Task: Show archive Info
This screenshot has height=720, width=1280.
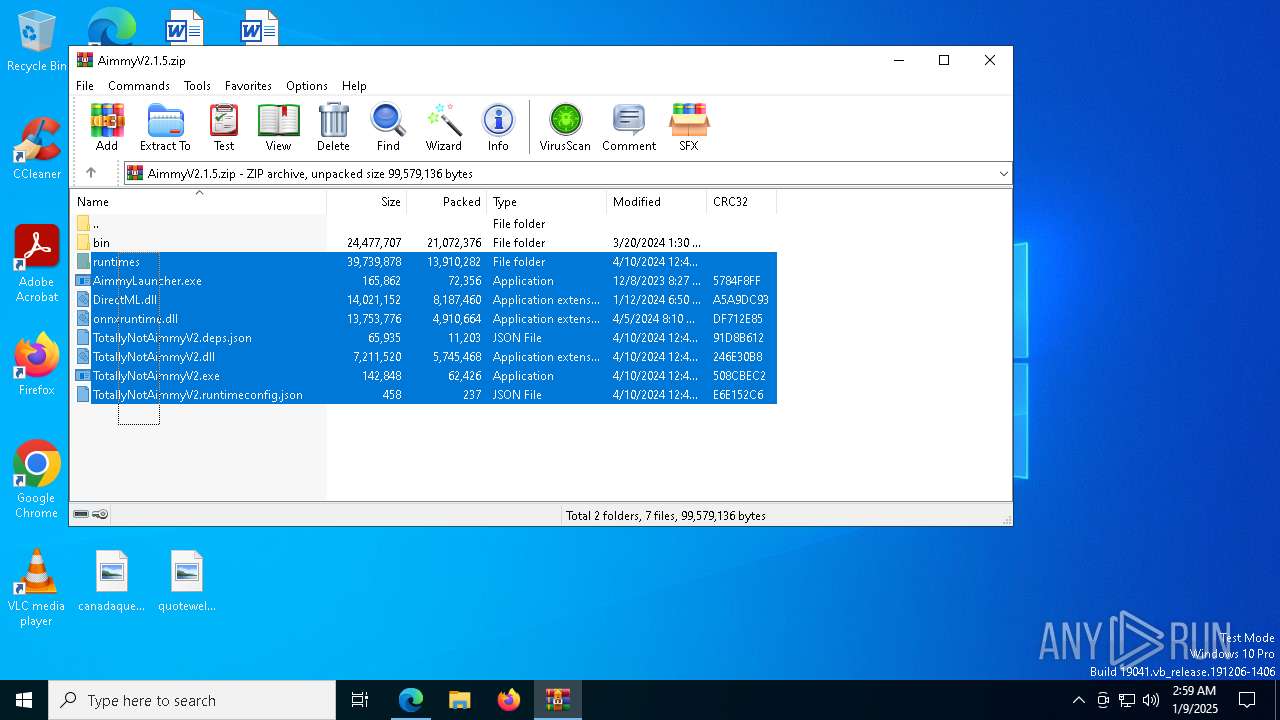Action: click(x=498, y=127)
